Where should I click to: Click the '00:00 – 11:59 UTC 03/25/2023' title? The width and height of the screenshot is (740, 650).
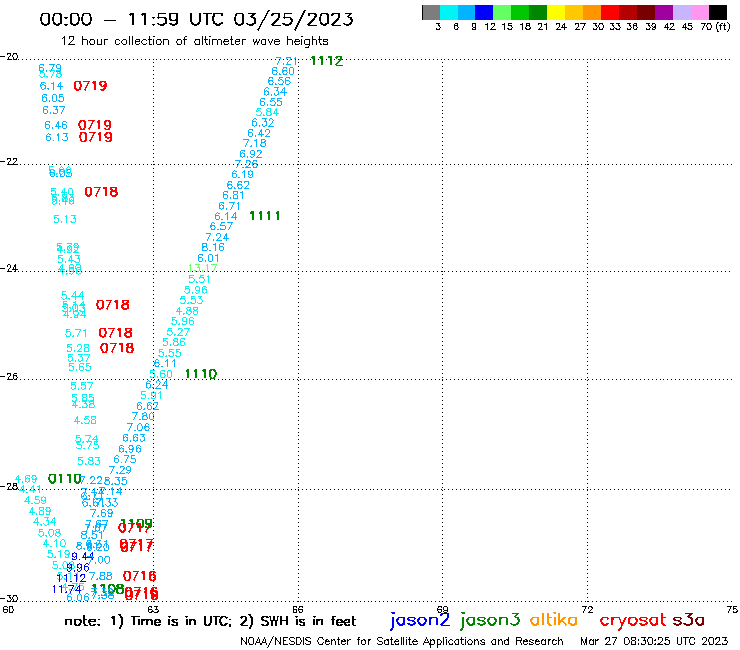pos(196,19)
